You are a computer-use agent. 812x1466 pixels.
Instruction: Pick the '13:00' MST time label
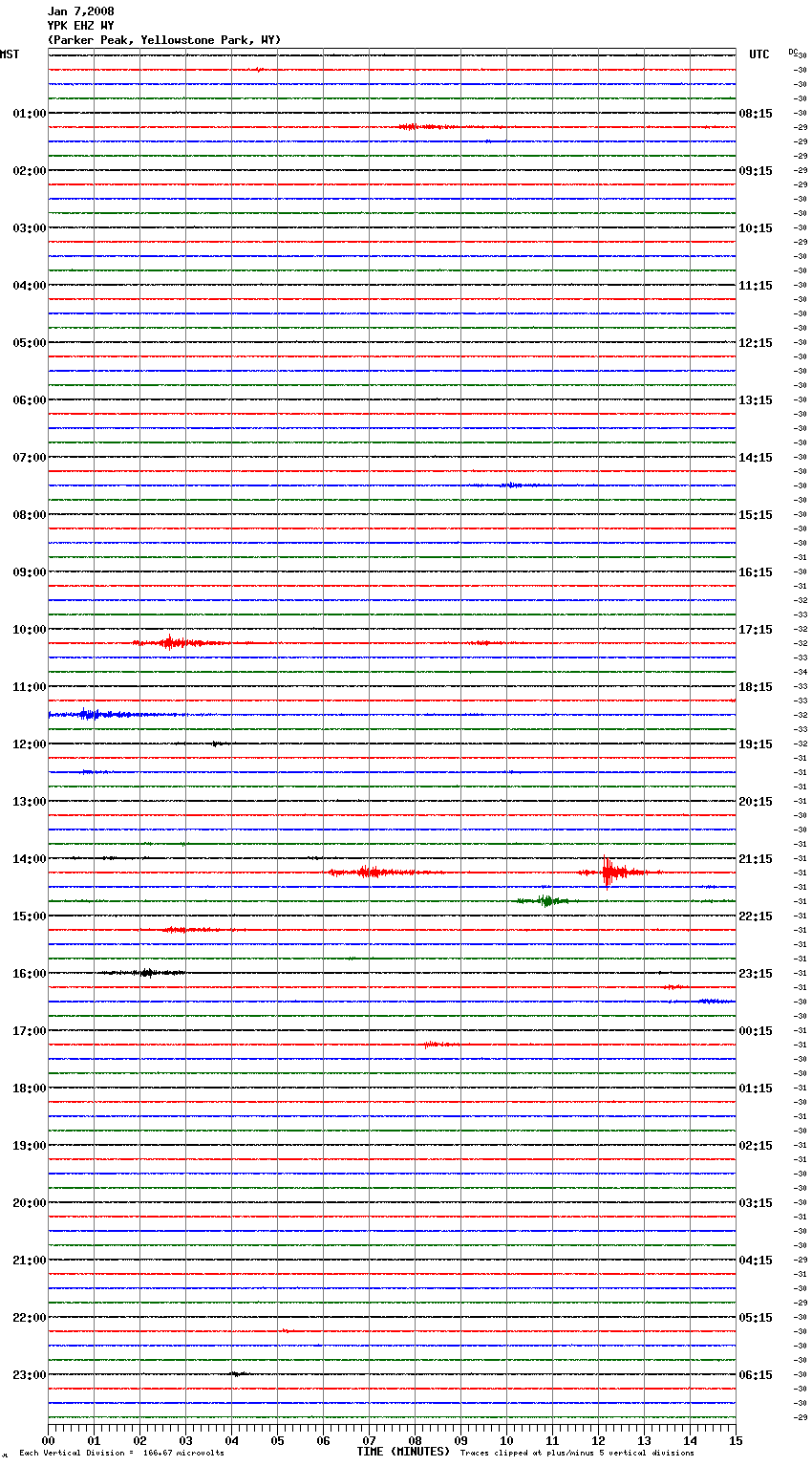(30, 802)
